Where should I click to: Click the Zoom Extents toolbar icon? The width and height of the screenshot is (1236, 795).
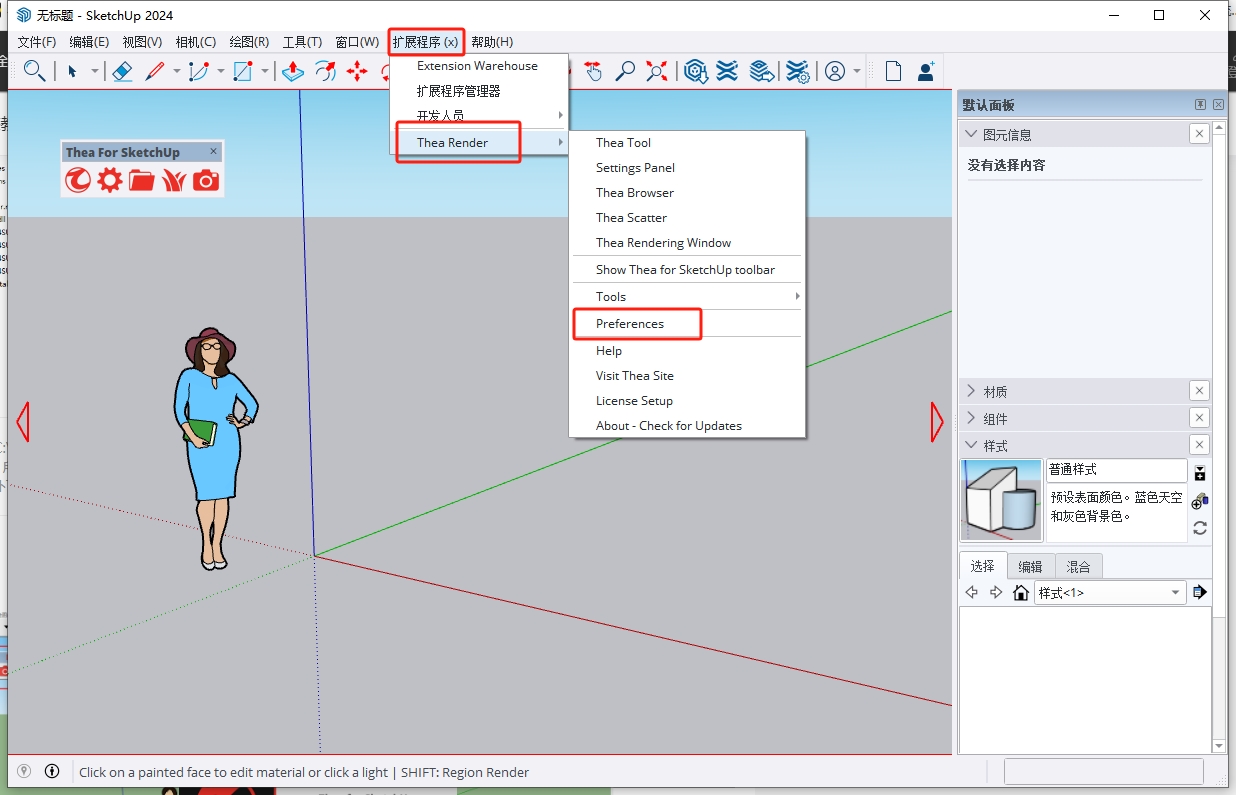pos(657,71)
